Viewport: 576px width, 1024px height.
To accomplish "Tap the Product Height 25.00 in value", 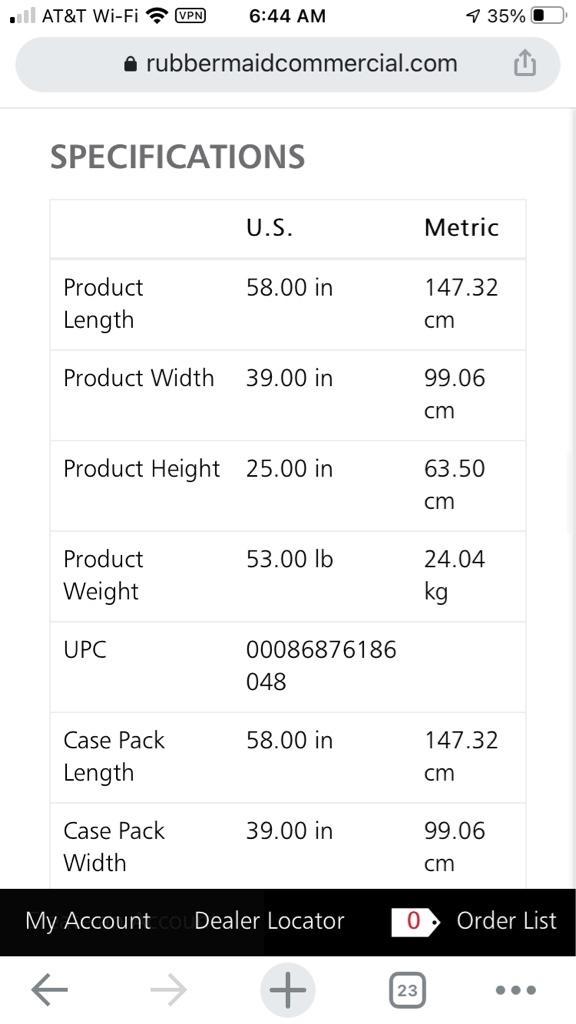I will pos(289,469).
